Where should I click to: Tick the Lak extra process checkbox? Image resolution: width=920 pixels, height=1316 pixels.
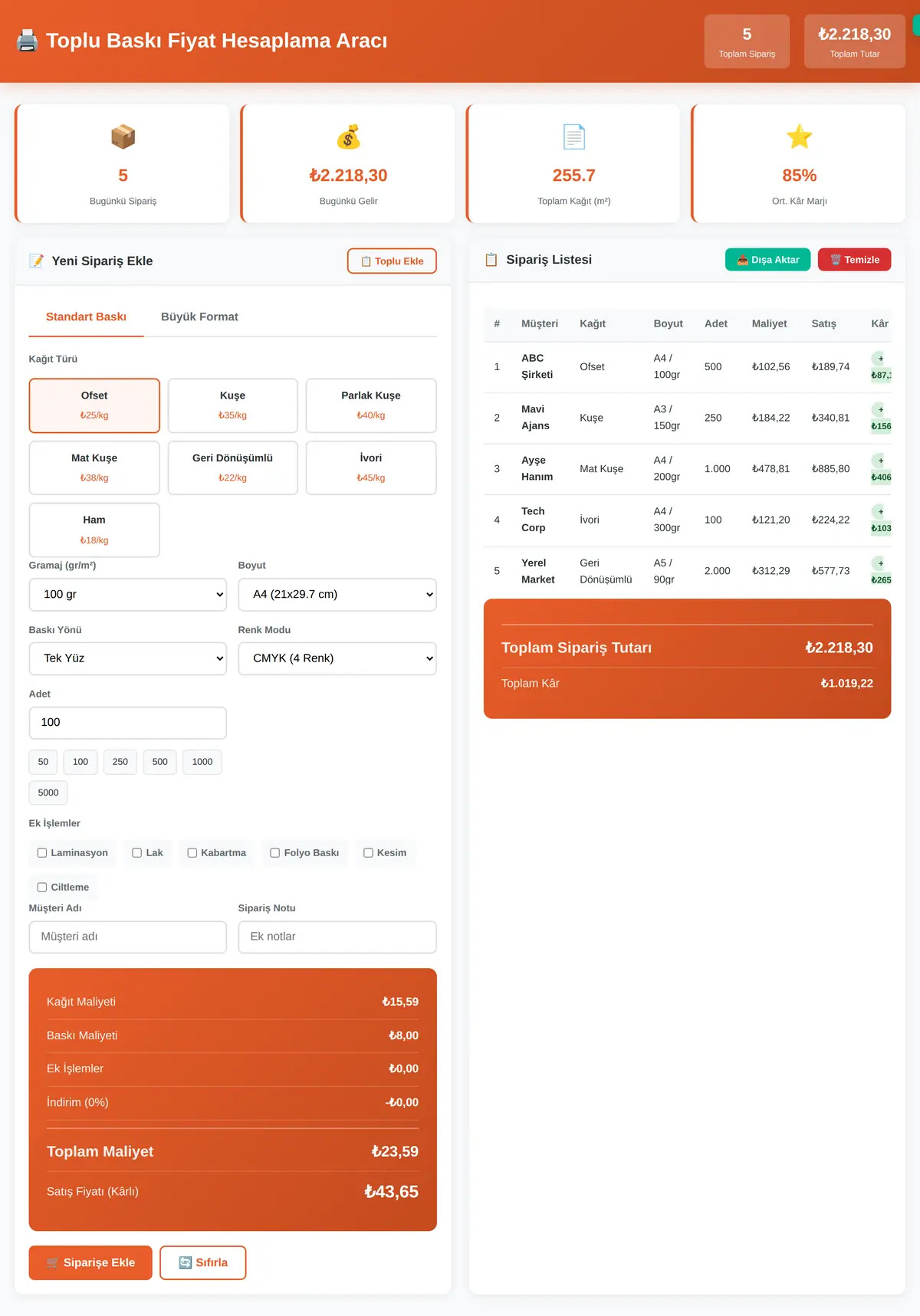tap(136, 853)
